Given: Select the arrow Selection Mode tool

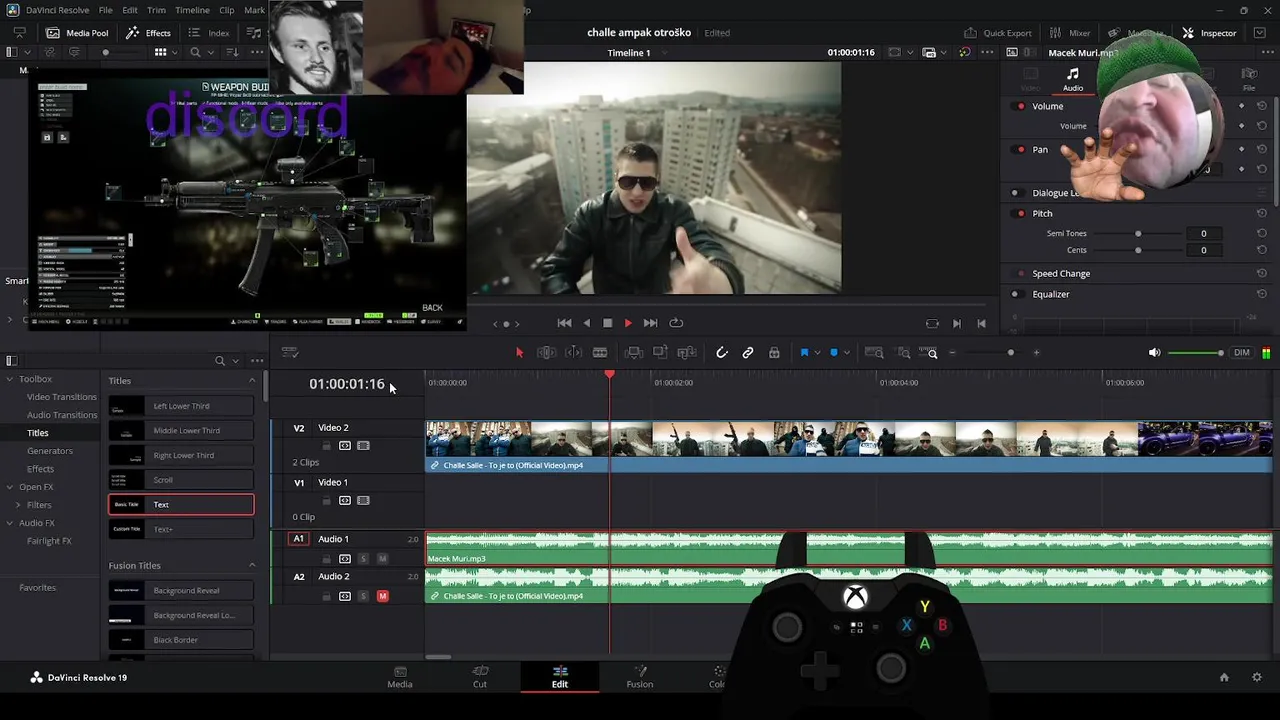Looking at the screenshot, I should point(519,352).
